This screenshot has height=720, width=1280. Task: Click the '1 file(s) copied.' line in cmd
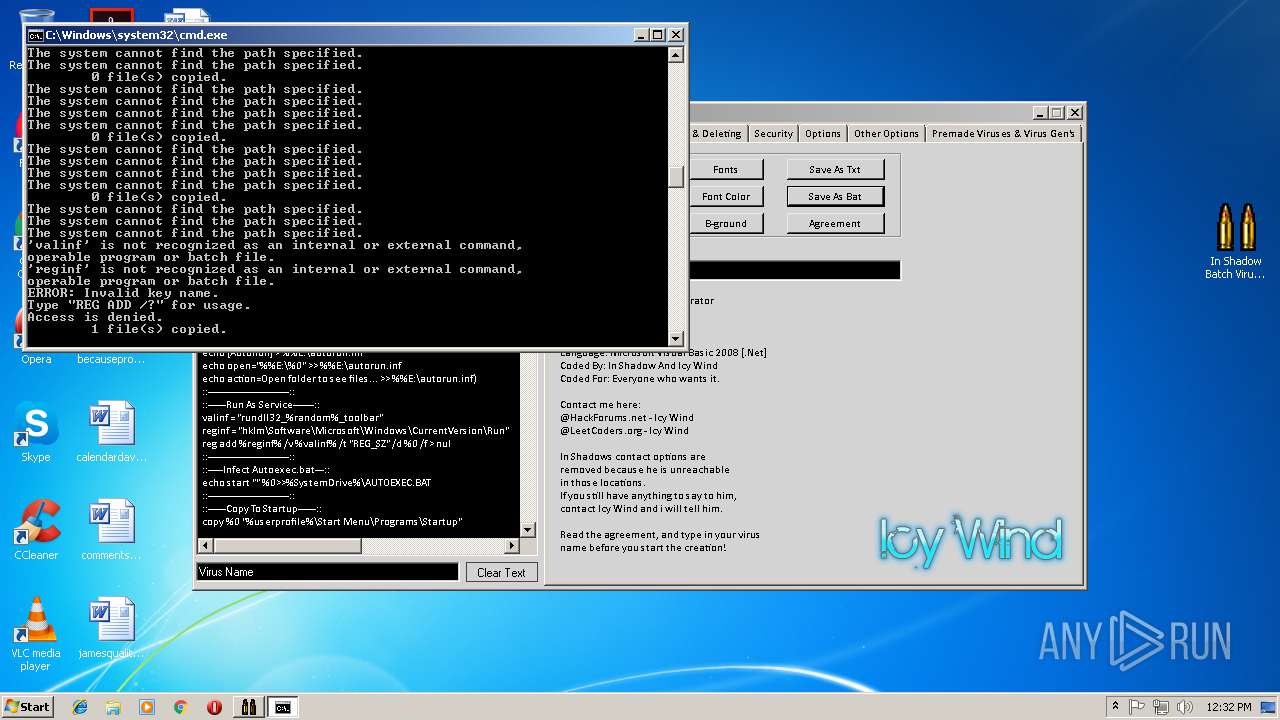pyautogui.click(x=159, y=329)
